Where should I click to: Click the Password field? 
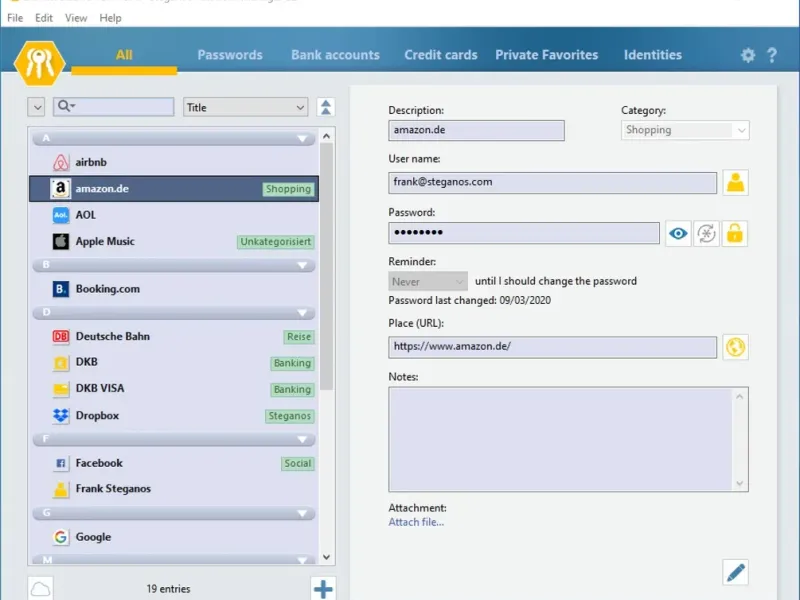[523, 233]
